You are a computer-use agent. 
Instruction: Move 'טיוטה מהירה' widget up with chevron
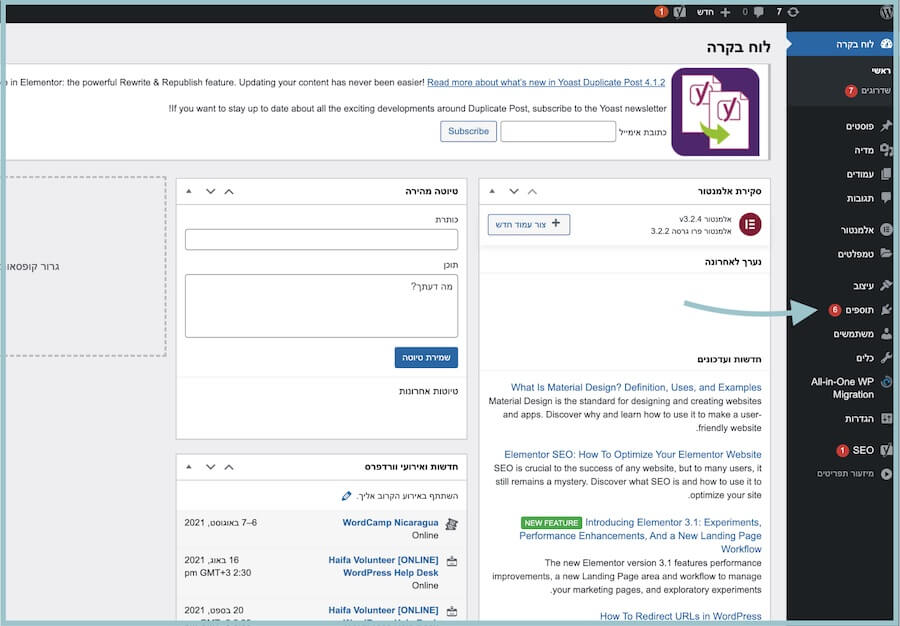click(x=229, y=192)
